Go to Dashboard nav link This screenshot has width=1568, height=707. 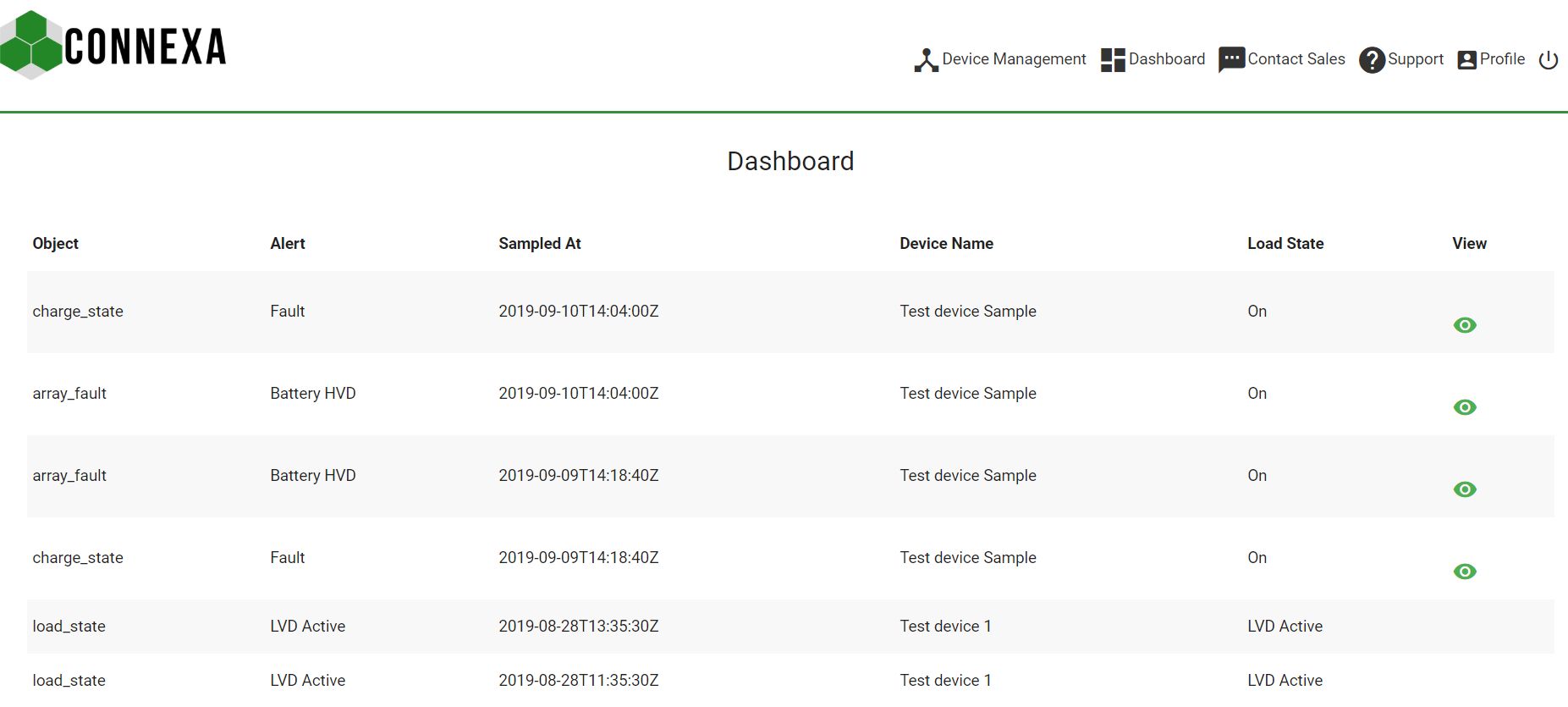coord(1167,59)
